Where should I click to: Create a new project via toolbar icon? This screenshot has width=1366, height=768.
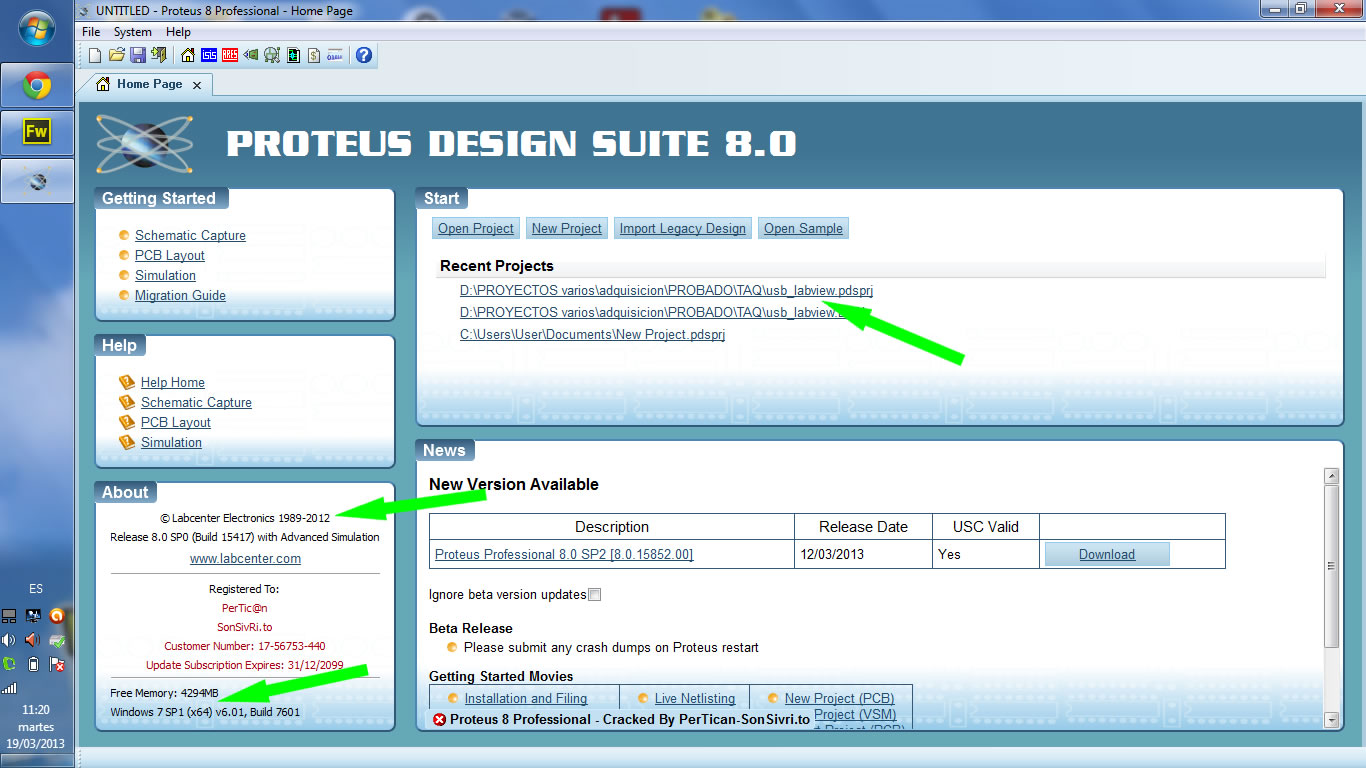tap(95, 55)
